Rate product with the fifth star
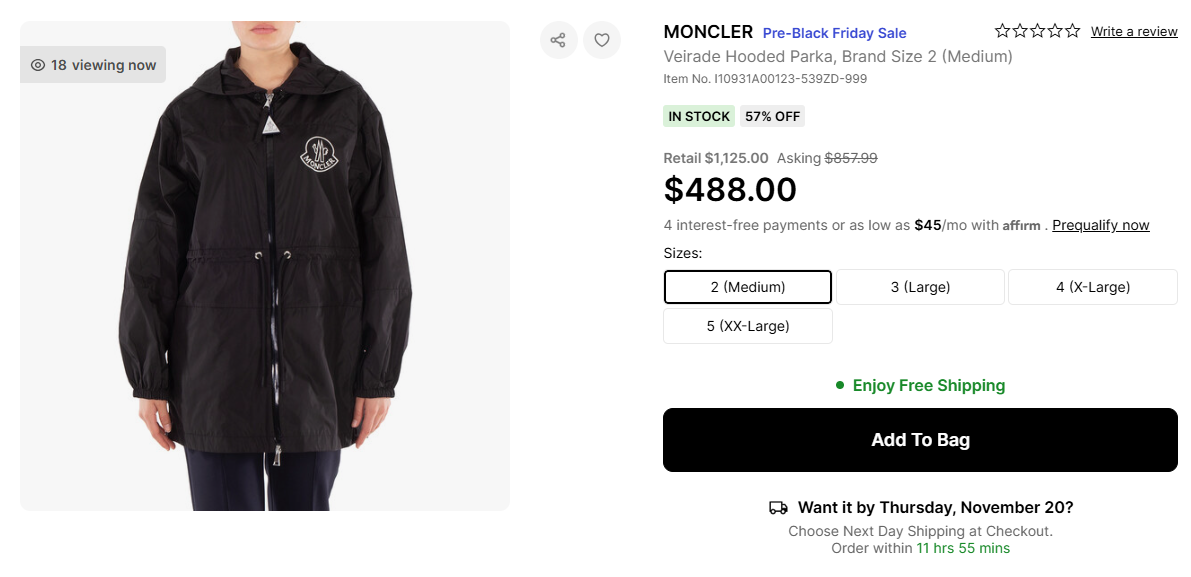 (1073, 31)
